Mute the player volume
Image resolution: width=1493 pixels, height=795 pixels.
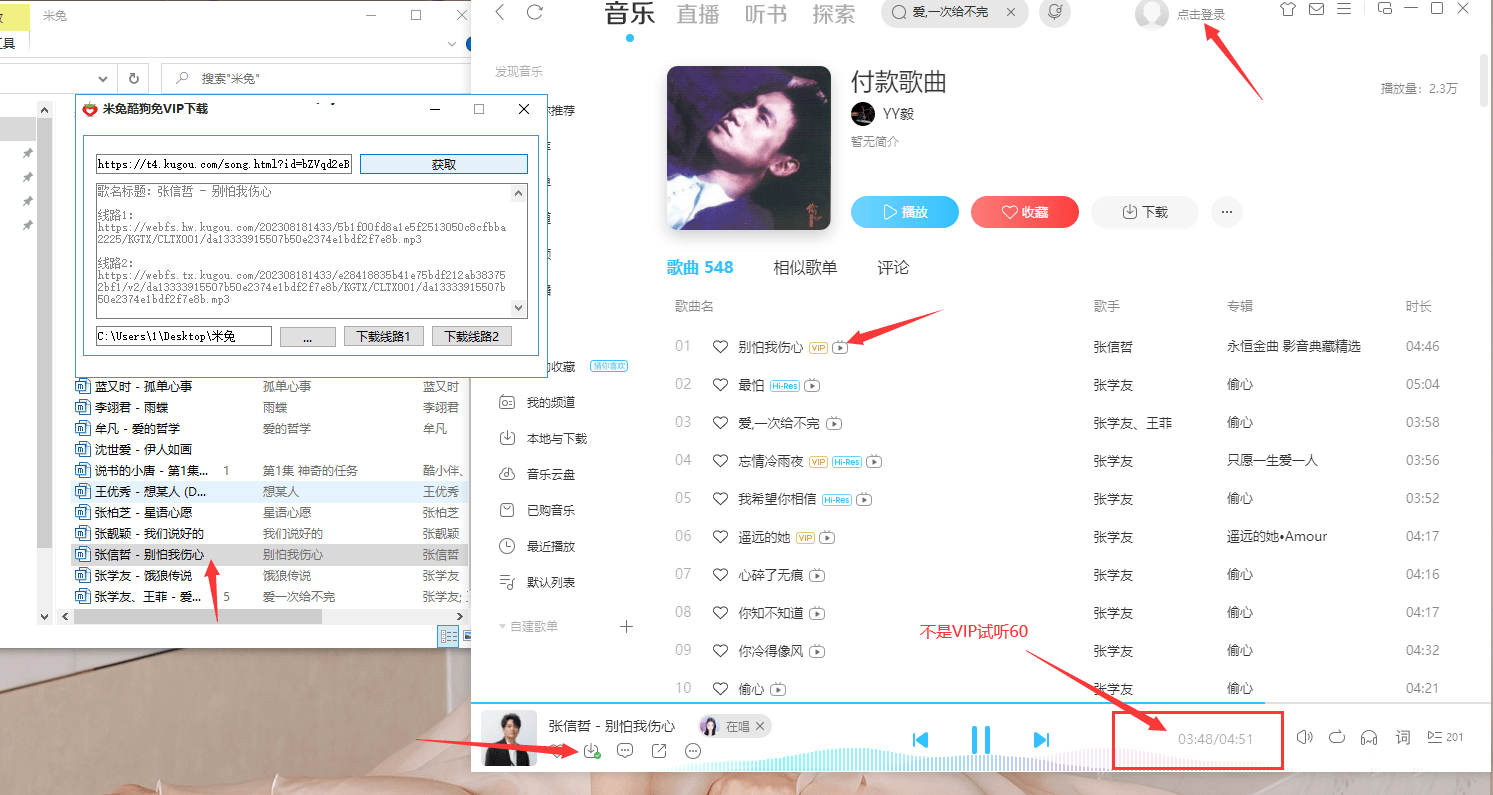(x=1304, y=737)
